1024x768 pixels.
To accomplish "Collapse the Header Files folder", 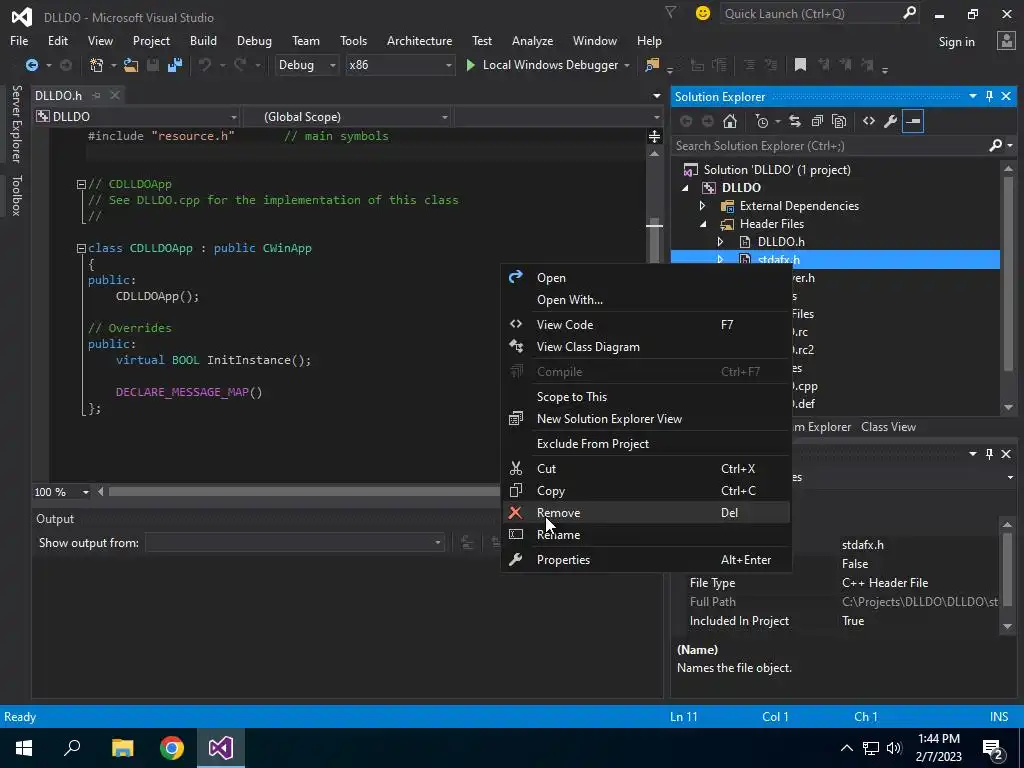I will pyautogui.click(x=703, y=224).
